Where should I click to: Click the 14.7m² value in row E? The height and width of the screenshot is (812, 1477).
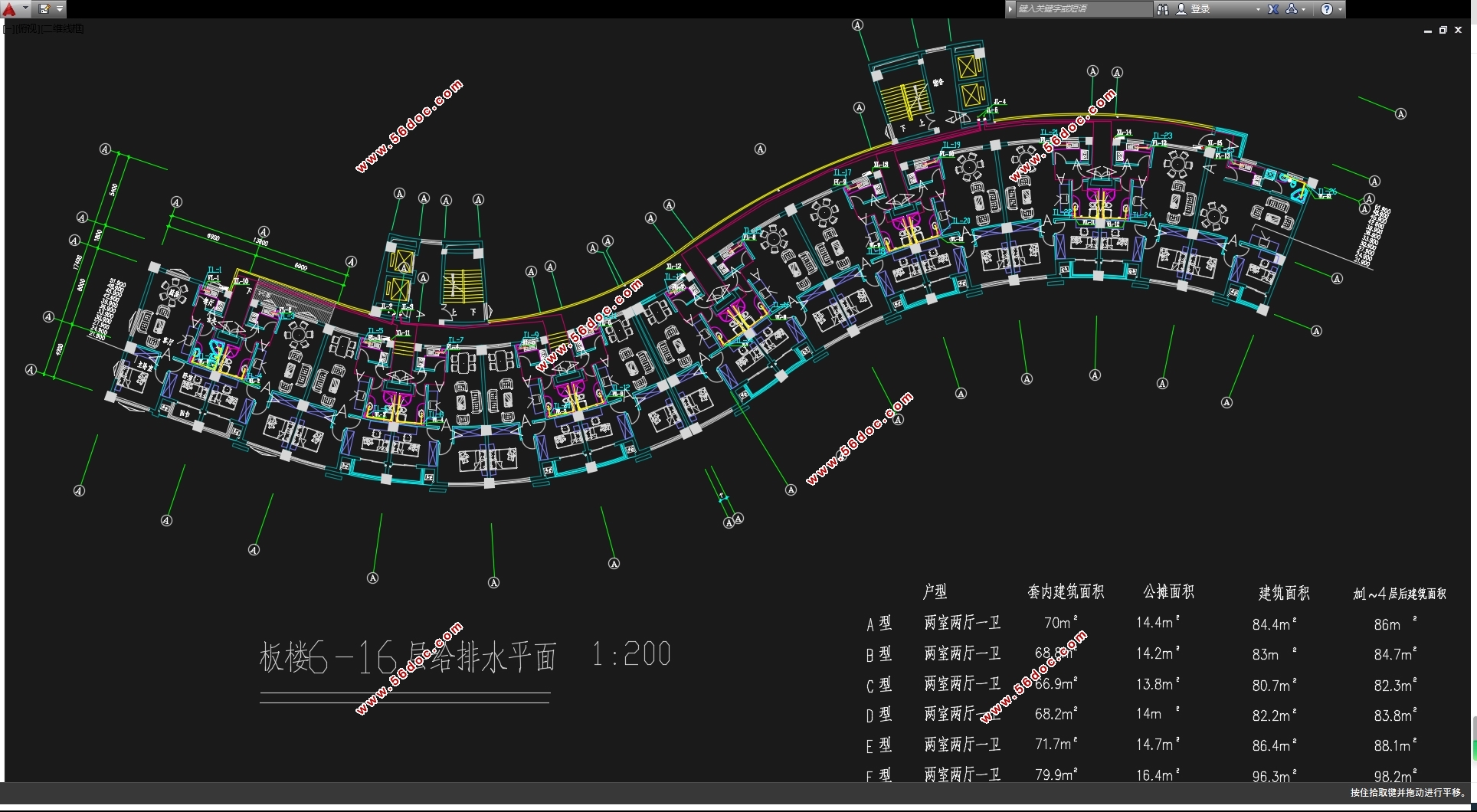(x=1158, y=744)
